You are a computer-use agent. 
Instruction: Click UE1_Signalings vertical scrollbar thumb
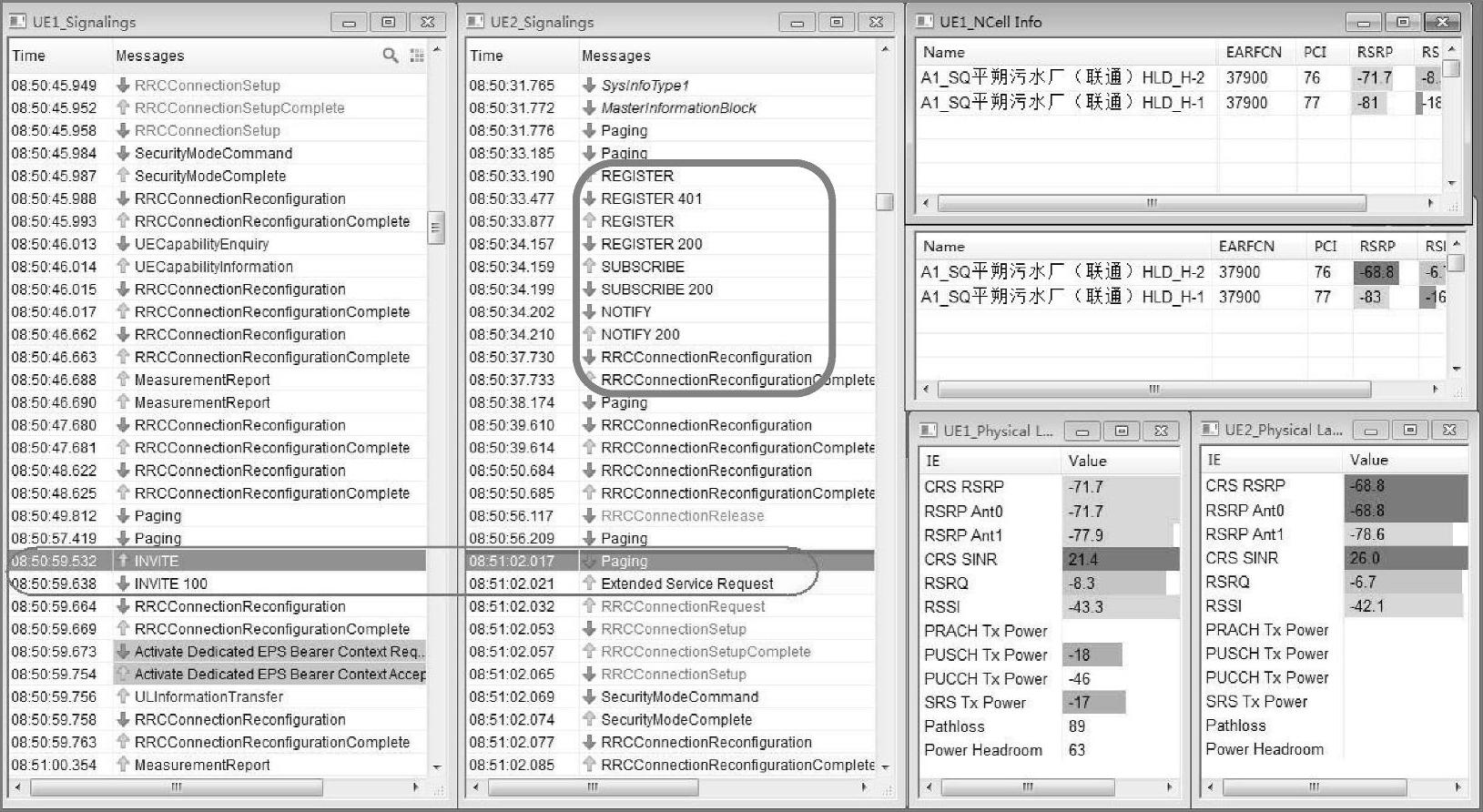click(436, 228)
